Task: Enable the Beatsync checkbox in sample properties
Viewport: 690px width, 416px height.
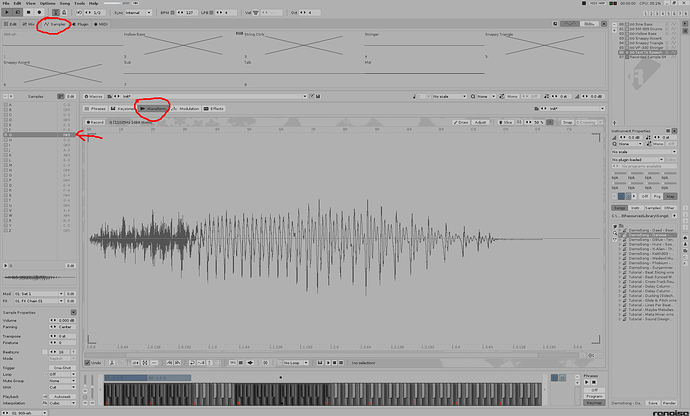Action: (45, 352)
